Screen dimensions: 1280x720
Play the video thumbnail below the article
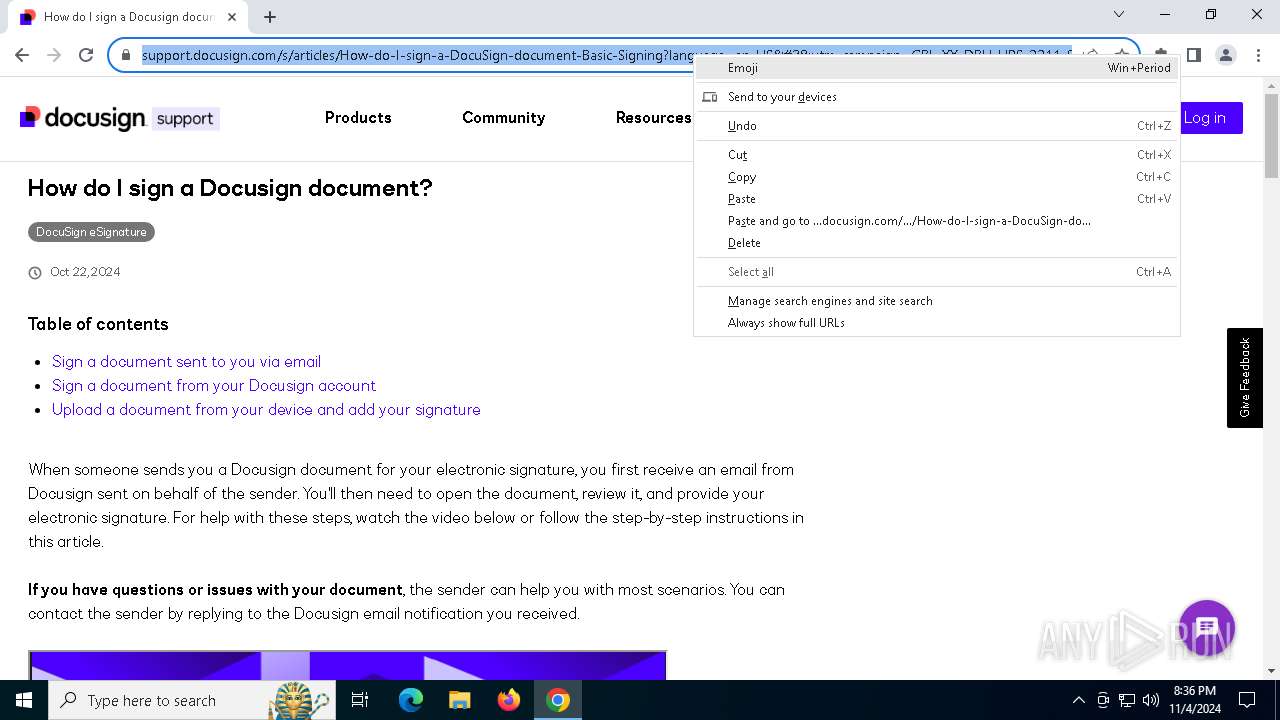pos(347,666)
